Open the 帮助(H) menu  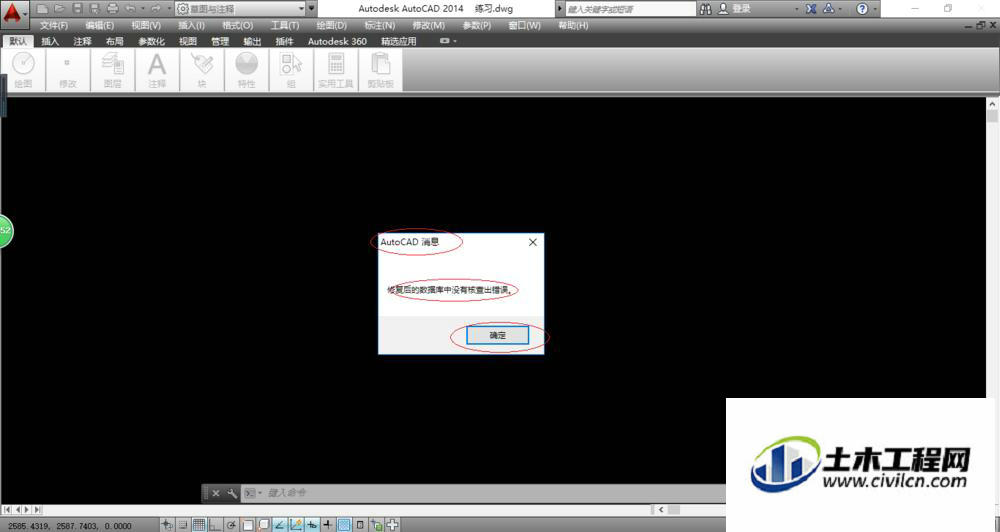click(x=573, y=26)
